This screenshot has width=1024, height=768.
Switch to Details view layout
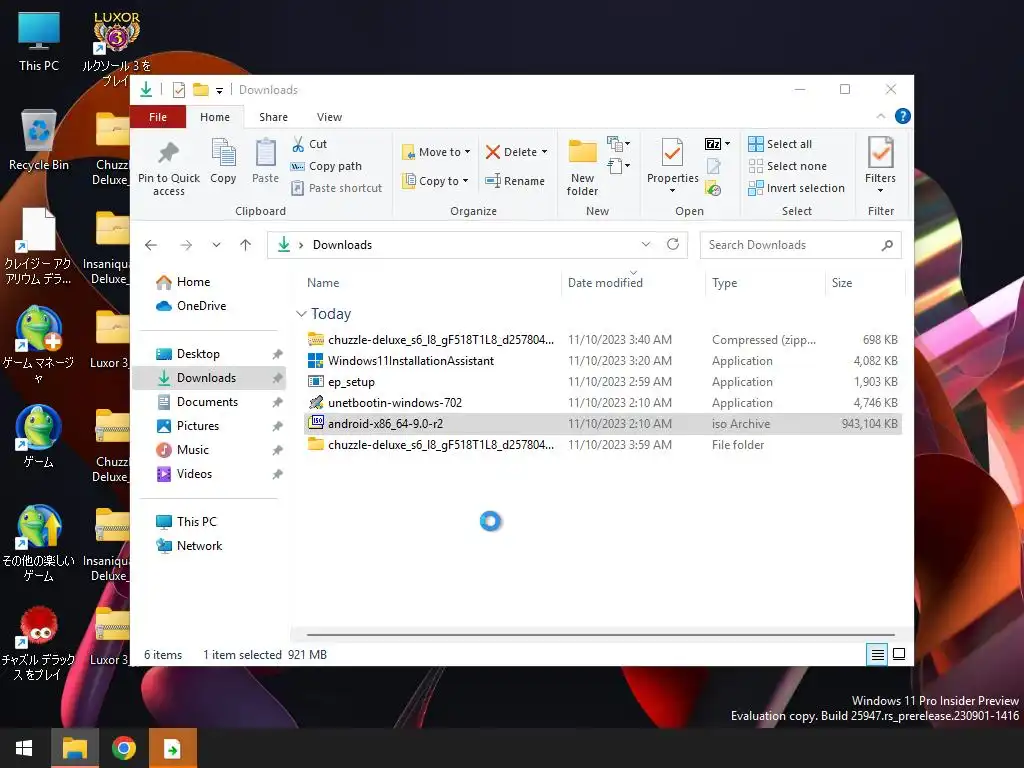coord(878,654)
